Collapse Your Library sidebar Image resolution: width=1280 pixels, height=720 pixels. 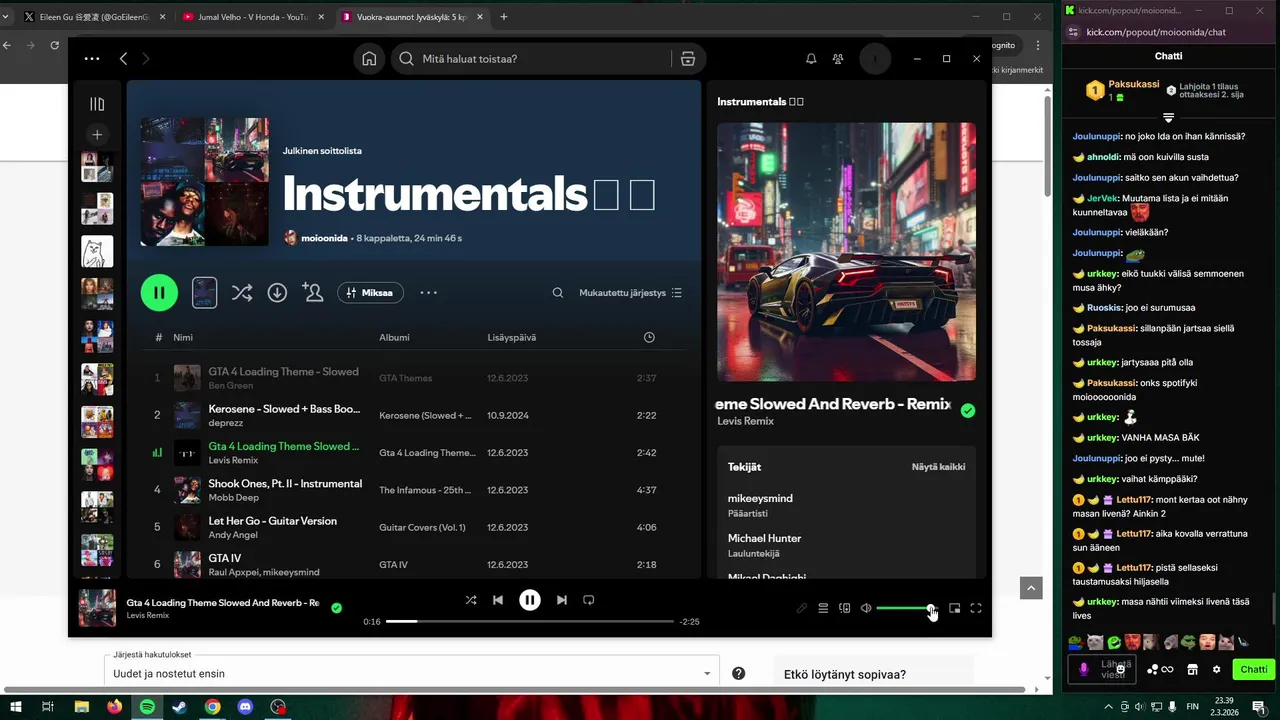point(97,104)
